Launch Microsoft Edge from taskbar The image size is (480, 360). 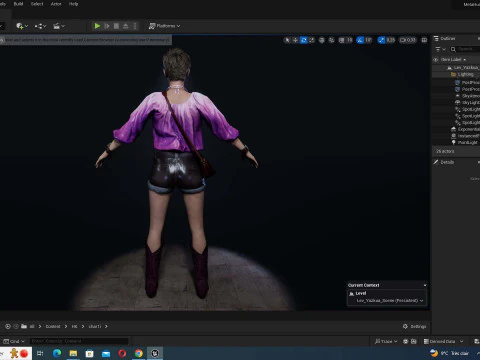coord(57,353)
